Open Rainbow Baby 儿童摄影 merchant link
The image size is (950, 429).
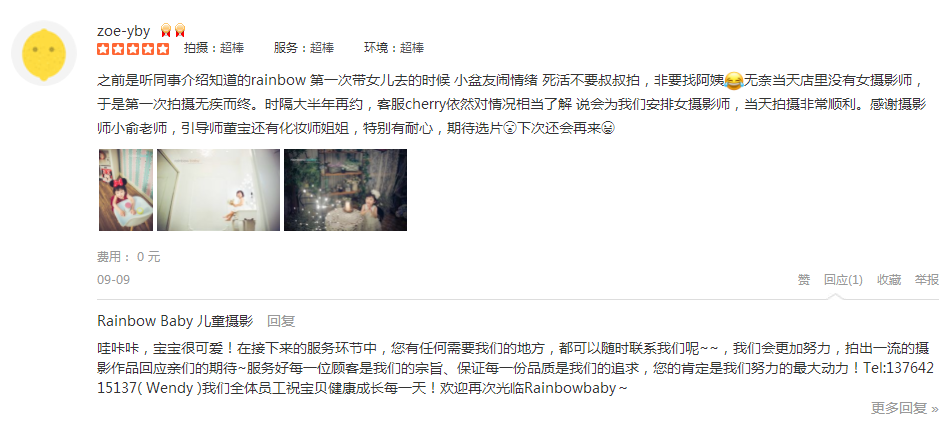point(175,321)
